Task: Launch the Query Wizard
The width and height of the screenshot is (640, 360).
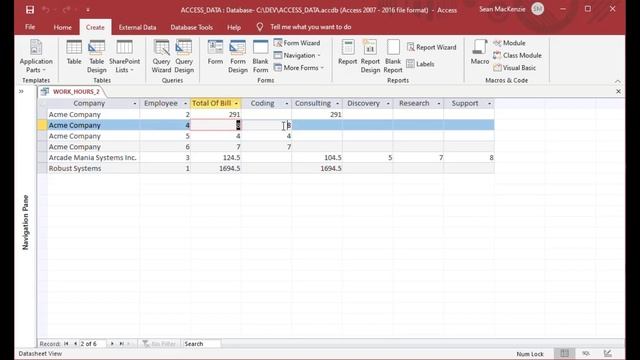Action: [161, 57]
